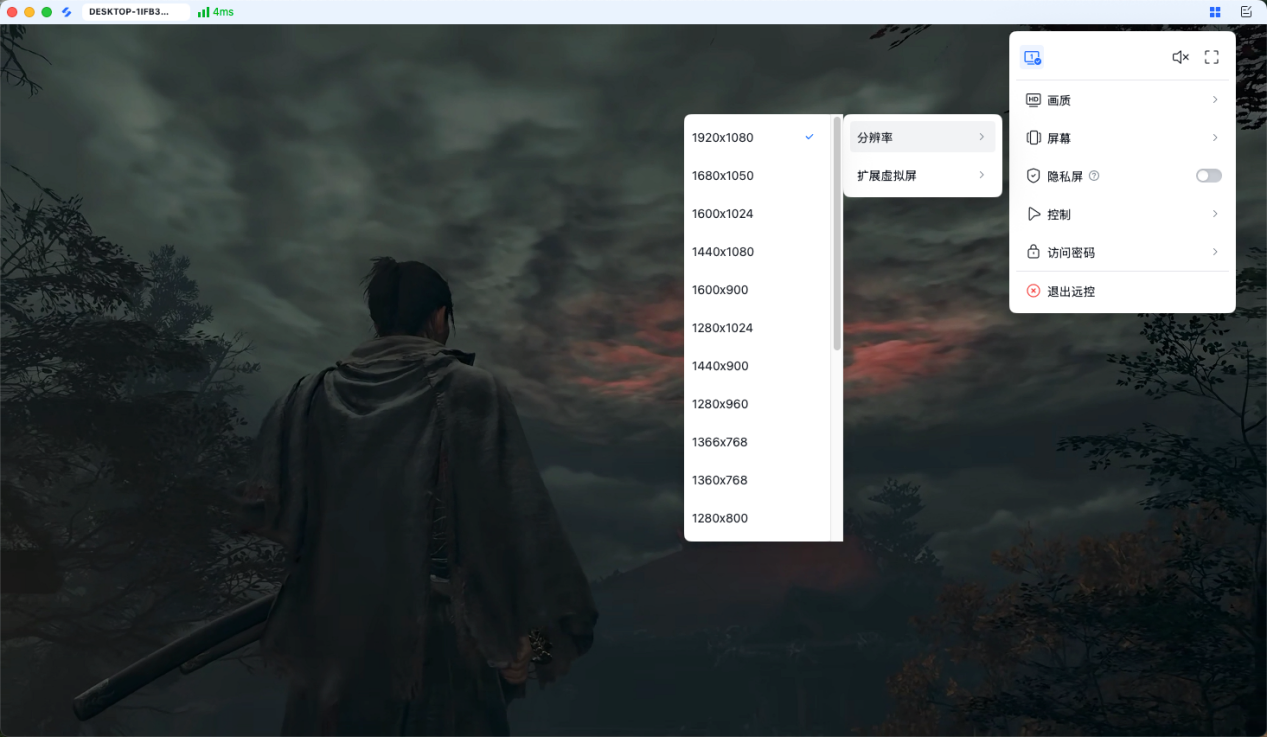Click the blue app logo icon in title bar
The height and width of the screenshot is (737, 1267).
67,12
